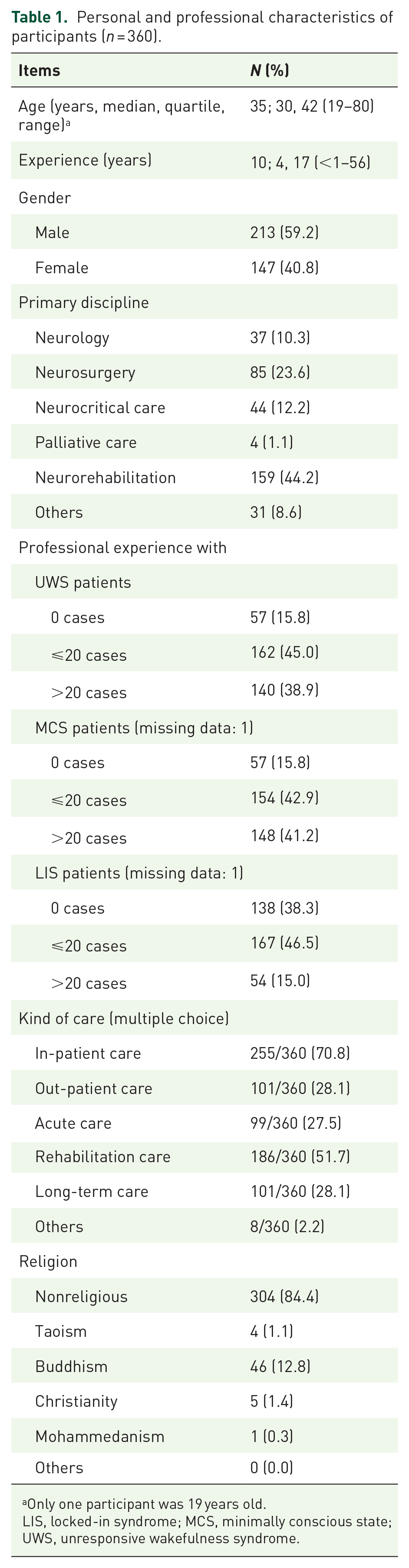Click the UWS patients subheading
Image resolution: width=409 pixels, height=1568 pixels.
point(83,583)
